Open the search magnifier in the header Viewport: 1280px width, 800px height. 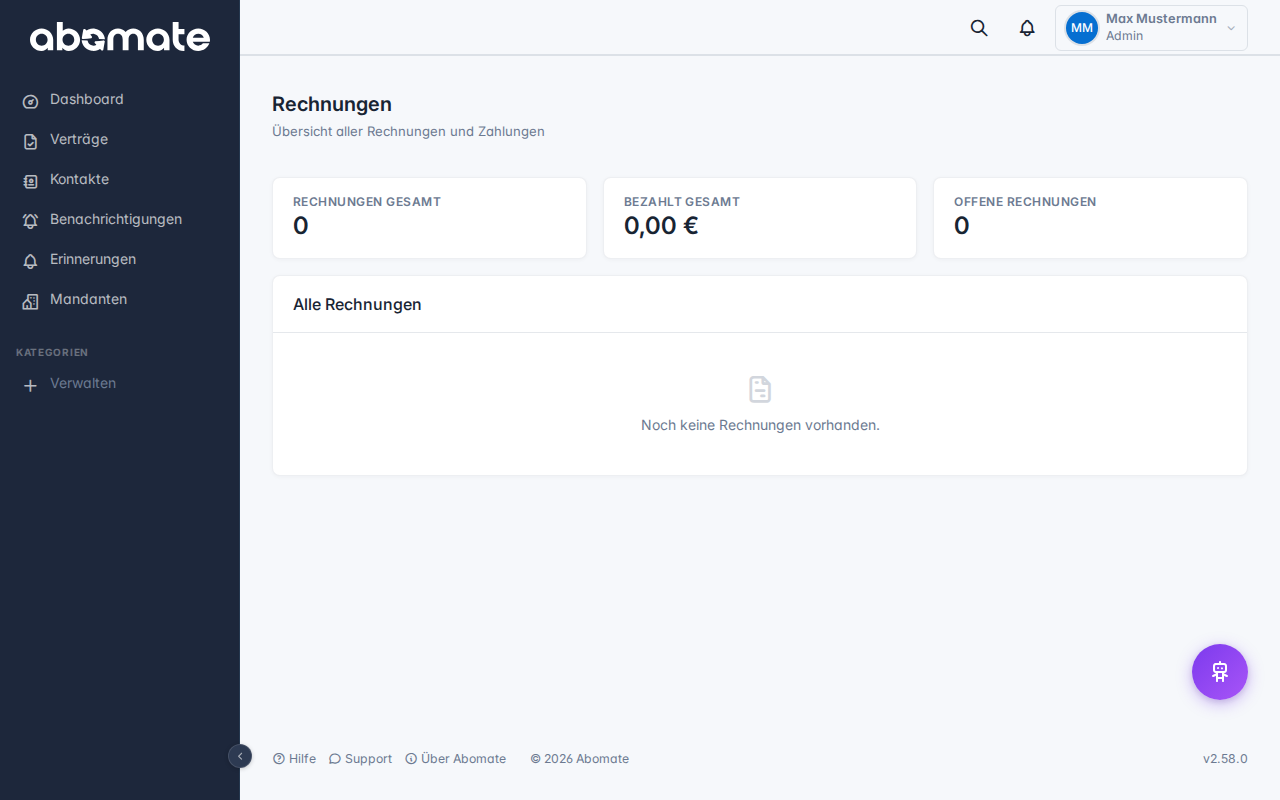(978, 28)
